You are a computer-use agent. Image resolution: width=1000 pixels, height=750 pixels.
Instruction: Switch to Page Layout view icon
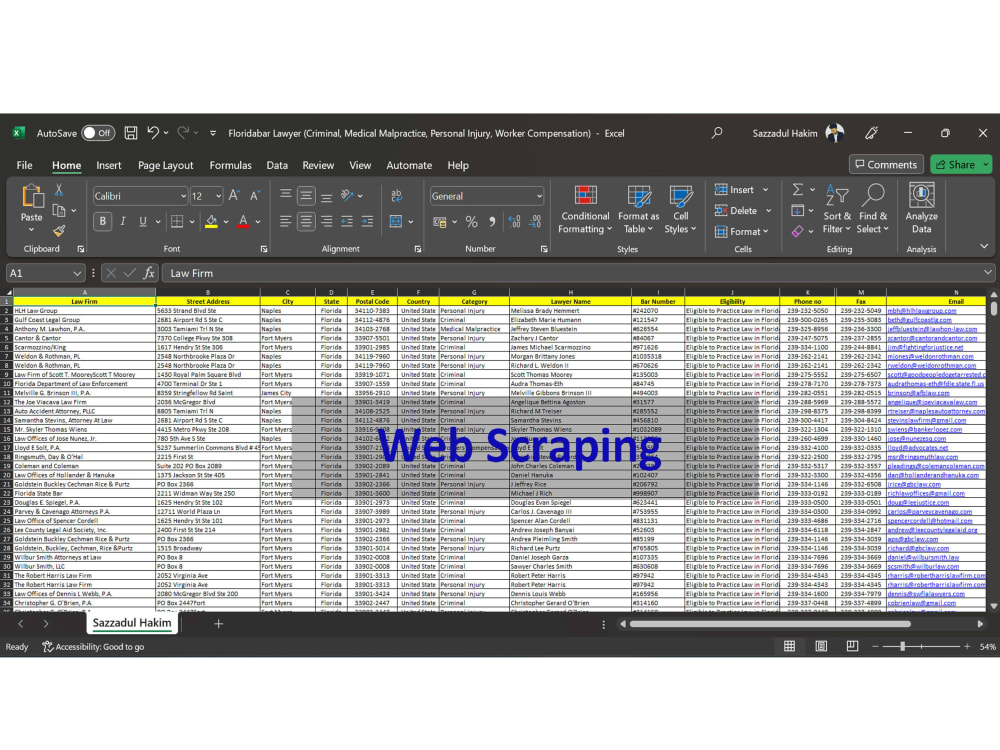click(x=821, y=646)
